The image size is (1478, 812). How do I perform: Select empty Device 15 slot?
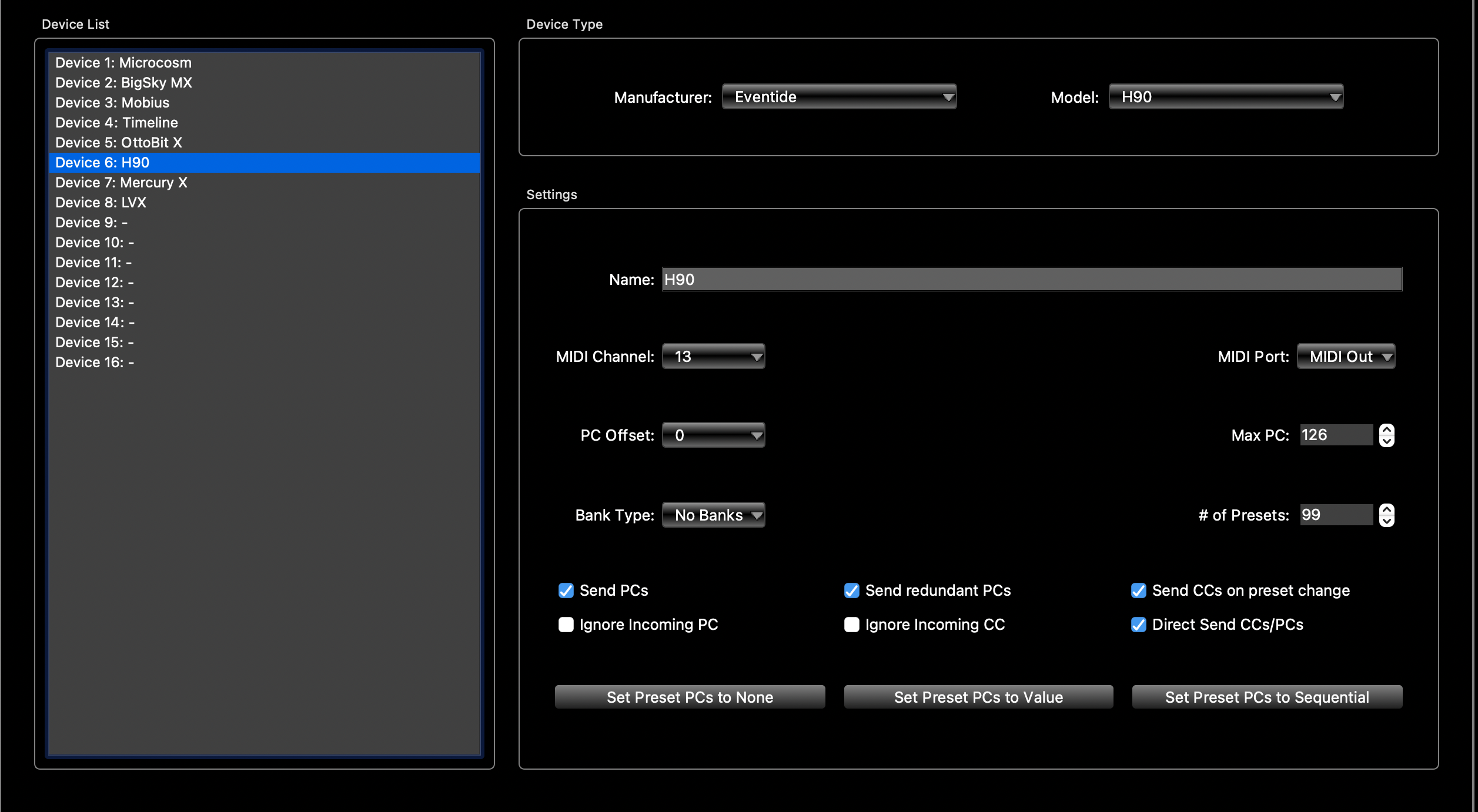(264, 343)
